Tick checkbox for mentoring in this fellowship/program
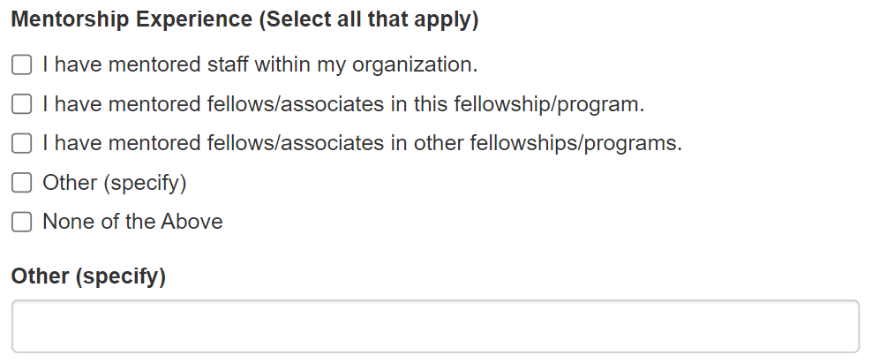Image resolution: width=887 pixels, height=363 pixels. pos(21,104)
